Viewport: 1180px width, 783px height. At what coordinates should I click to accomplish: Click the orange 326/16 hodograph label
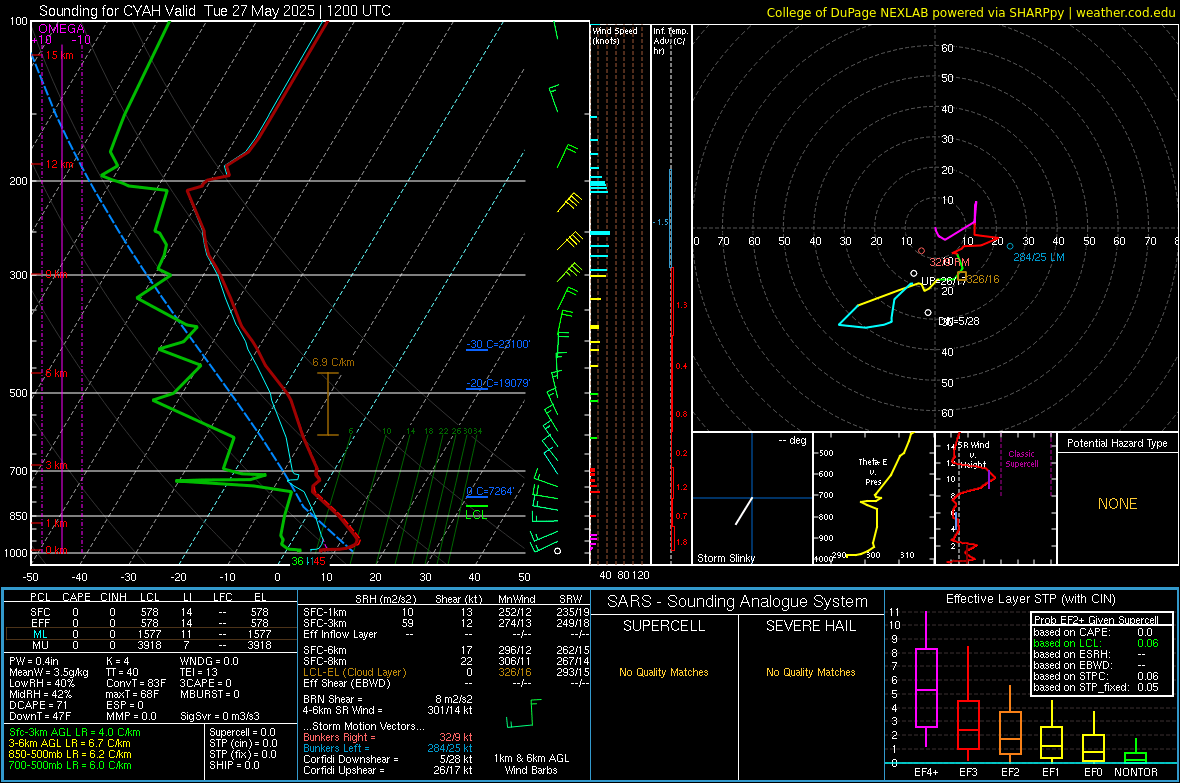tap(983, 279)
